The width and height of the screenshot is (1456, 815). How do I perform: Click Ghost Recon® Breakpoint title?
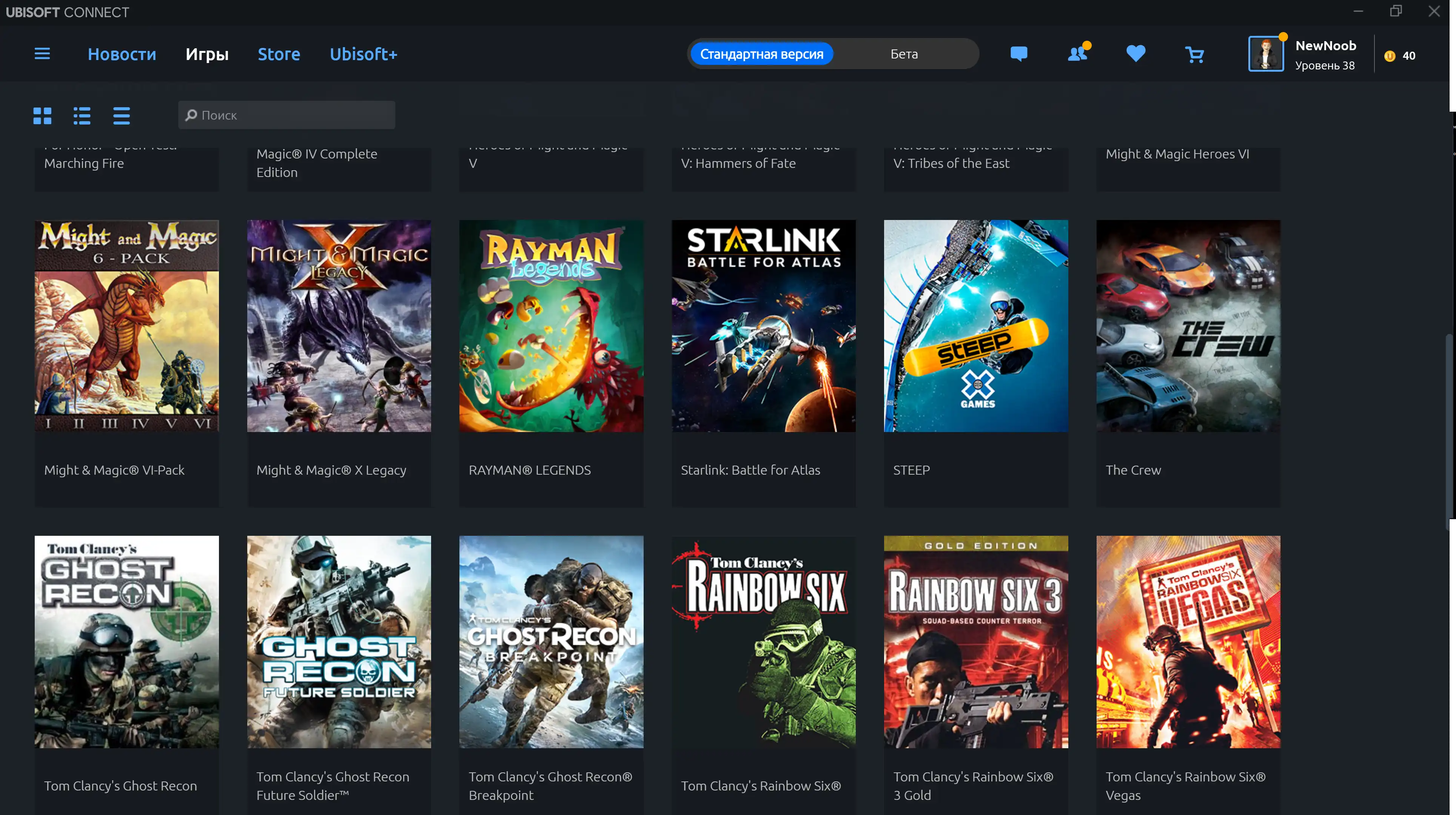pyautogui.click(x=550, y=786)
